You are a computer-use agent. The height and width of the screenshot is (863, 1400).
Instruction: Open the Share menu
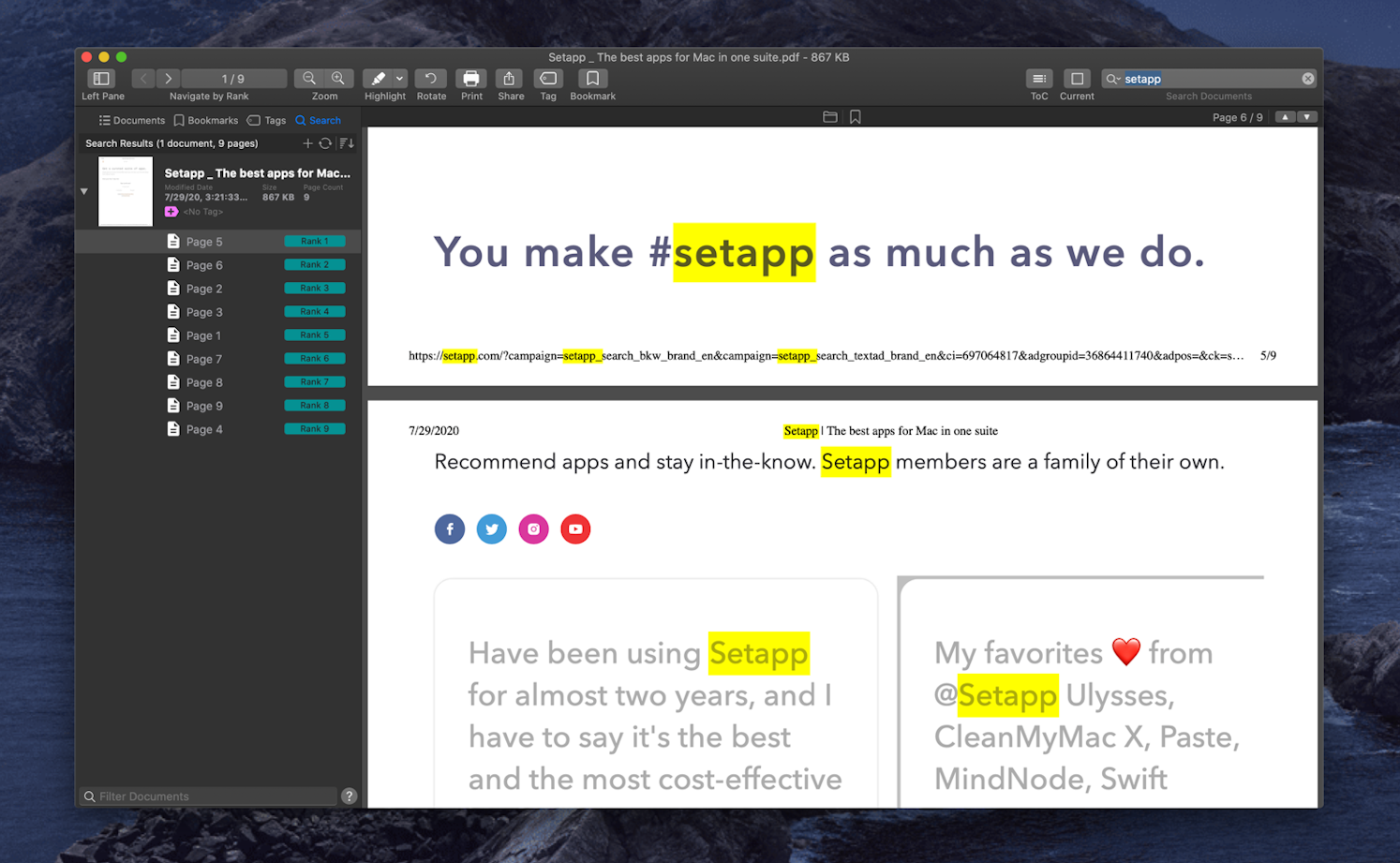click(x=510, y=79)
